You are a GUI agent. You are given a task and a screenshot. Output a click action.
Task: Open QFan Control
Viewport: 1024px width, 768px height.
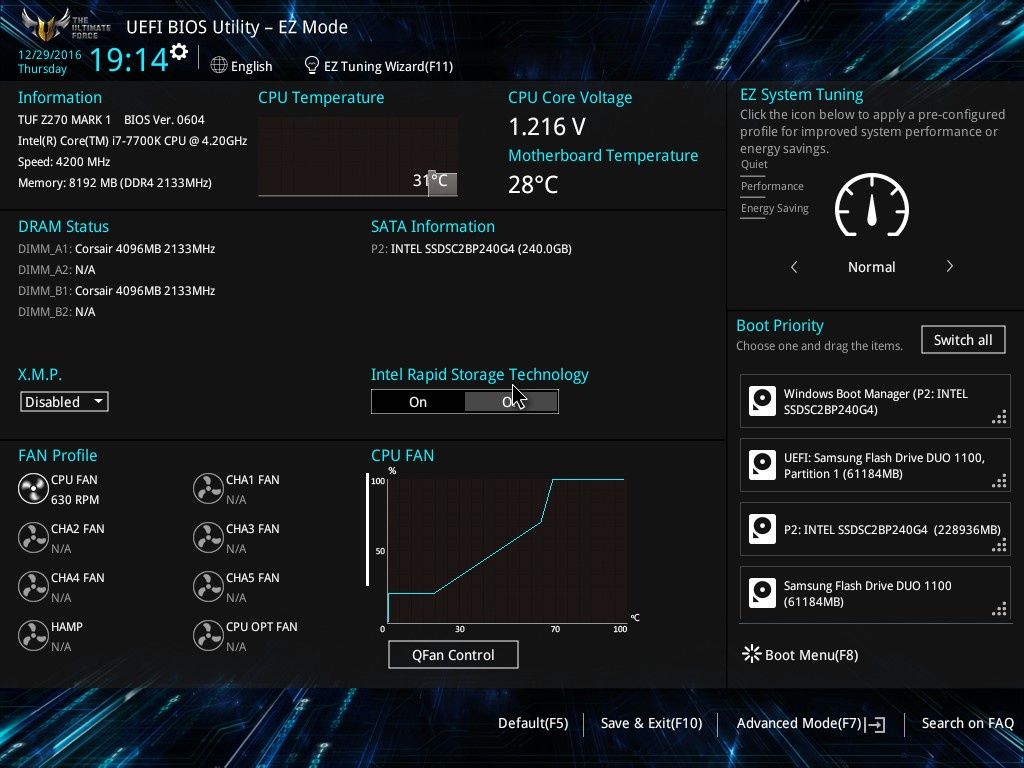click(453, 654)
